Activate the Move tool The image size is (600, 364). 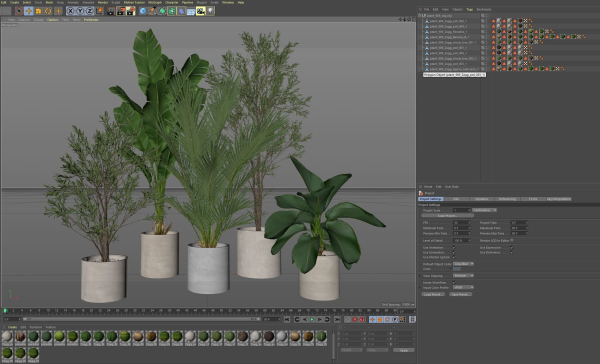click(28, 11)
